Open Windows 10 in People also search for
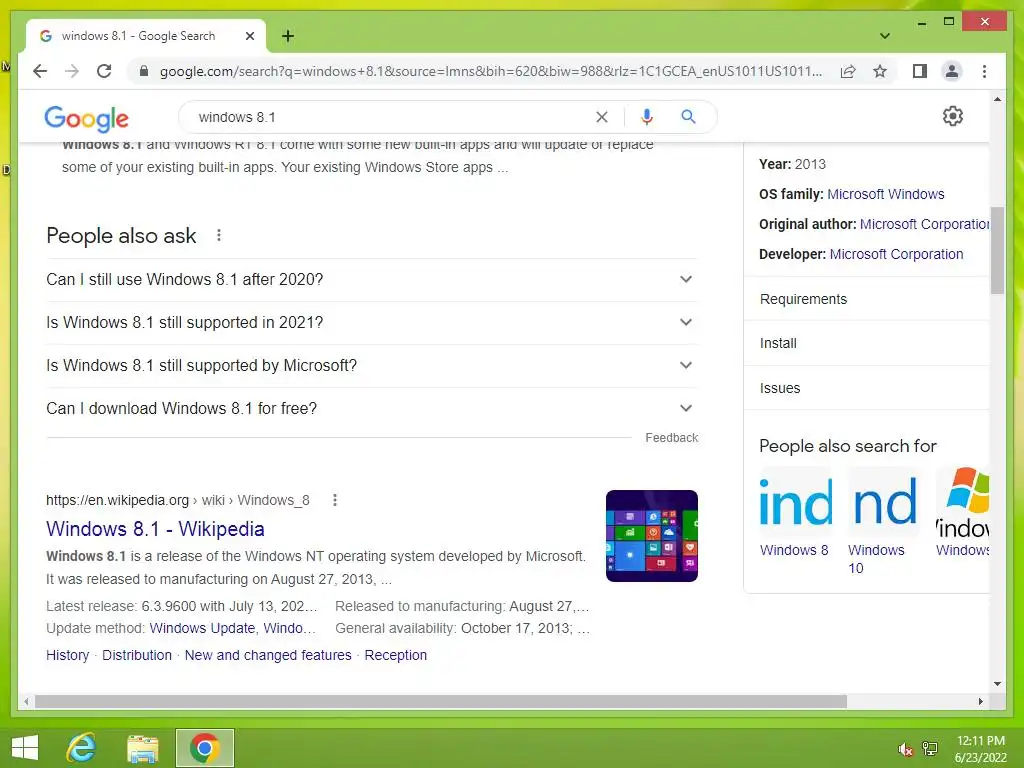The image size is (1024, 768). [x=884, y=521]
